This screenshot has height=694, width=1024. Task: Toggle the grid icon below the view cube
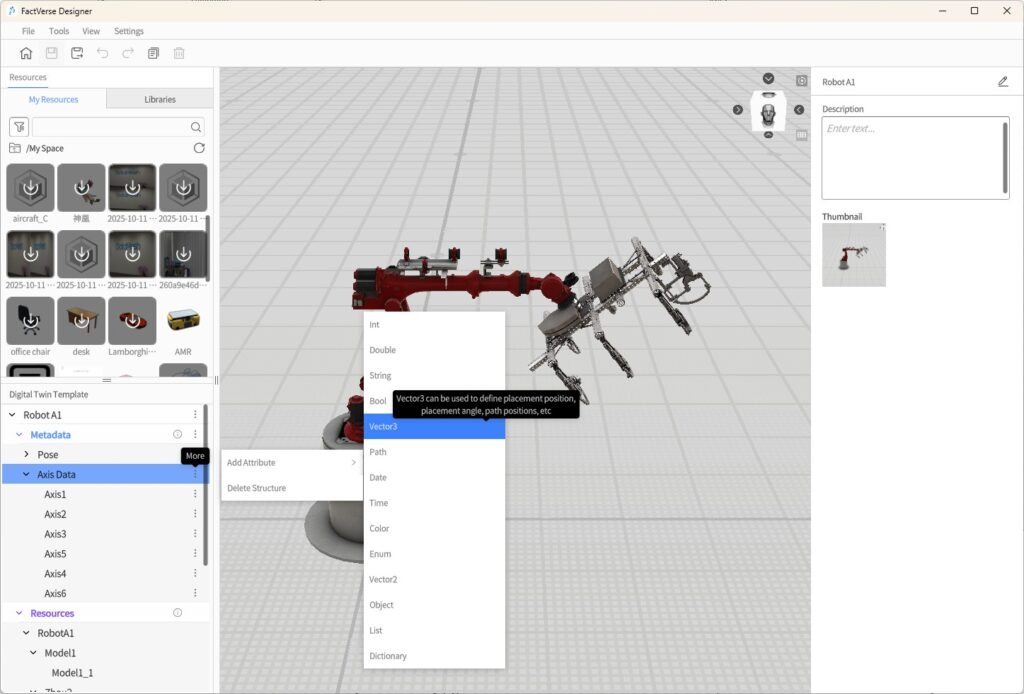coord(801,135)
